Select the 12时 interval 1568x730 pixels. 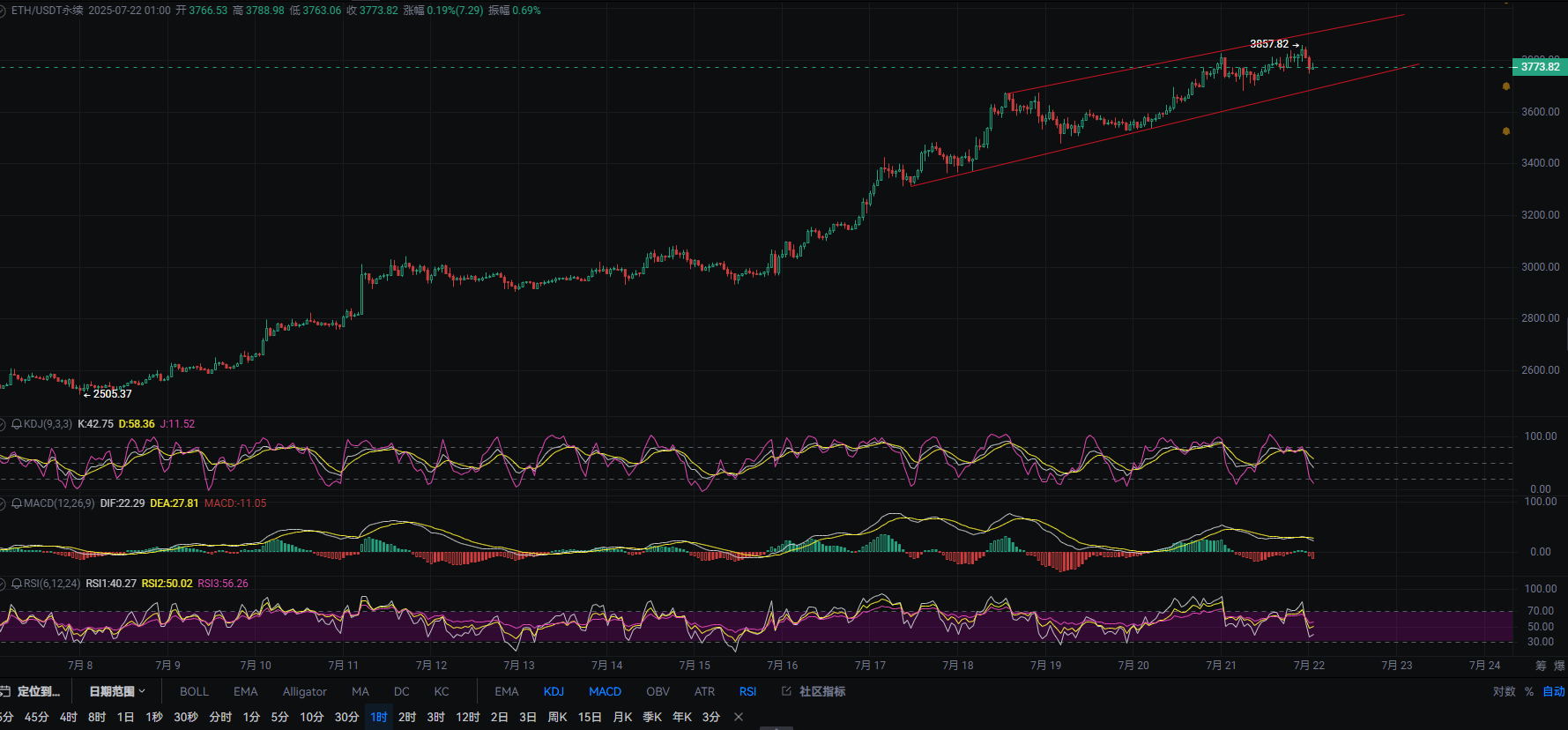click(x=468, y=717)
